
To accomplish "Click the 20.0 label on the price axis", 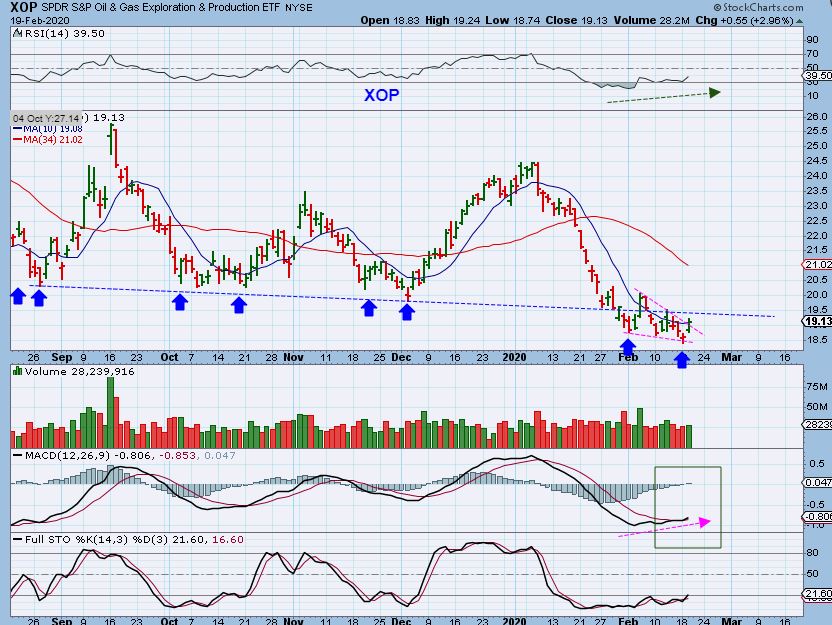I will pos(817,295).
